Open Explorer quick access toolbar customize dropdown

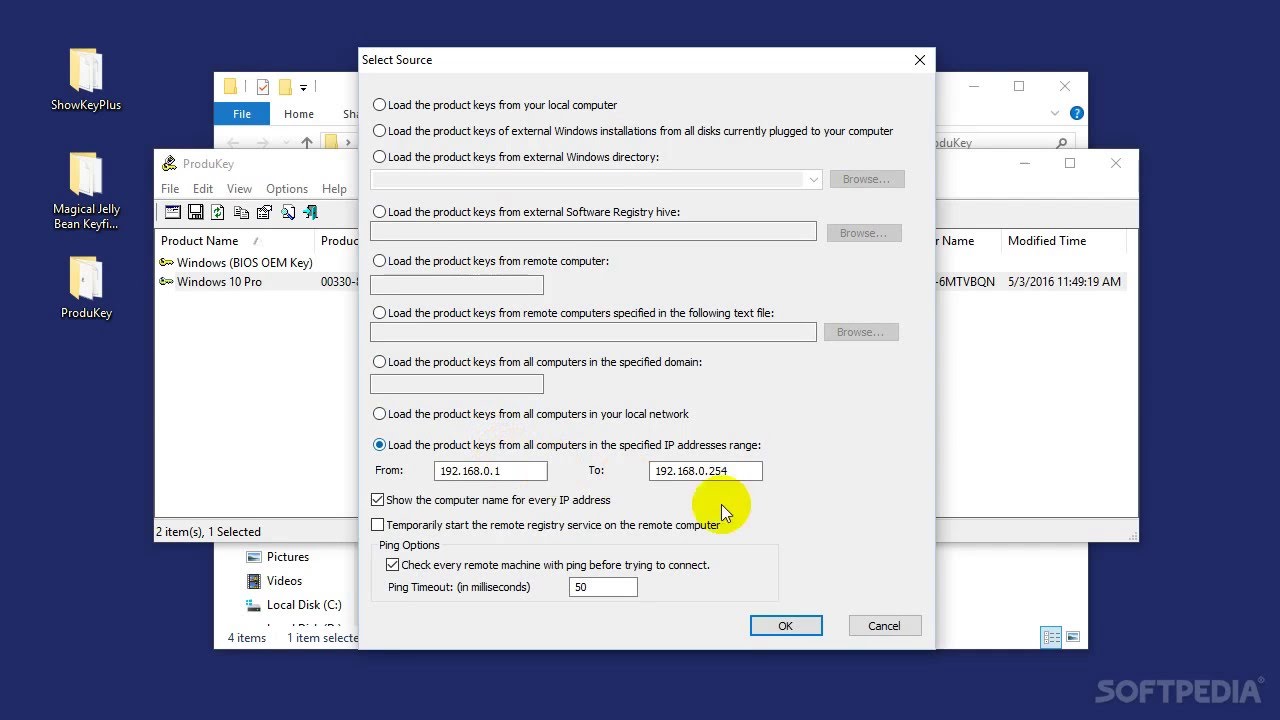(303, 87)
